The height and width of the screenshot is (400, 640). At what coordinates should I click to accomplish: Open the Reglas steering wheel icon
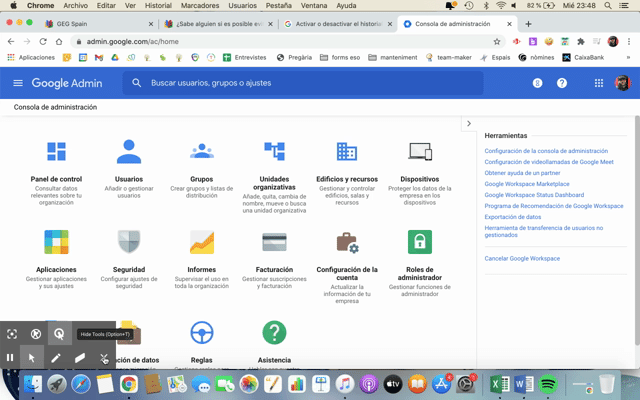click(x=202, y=333)
